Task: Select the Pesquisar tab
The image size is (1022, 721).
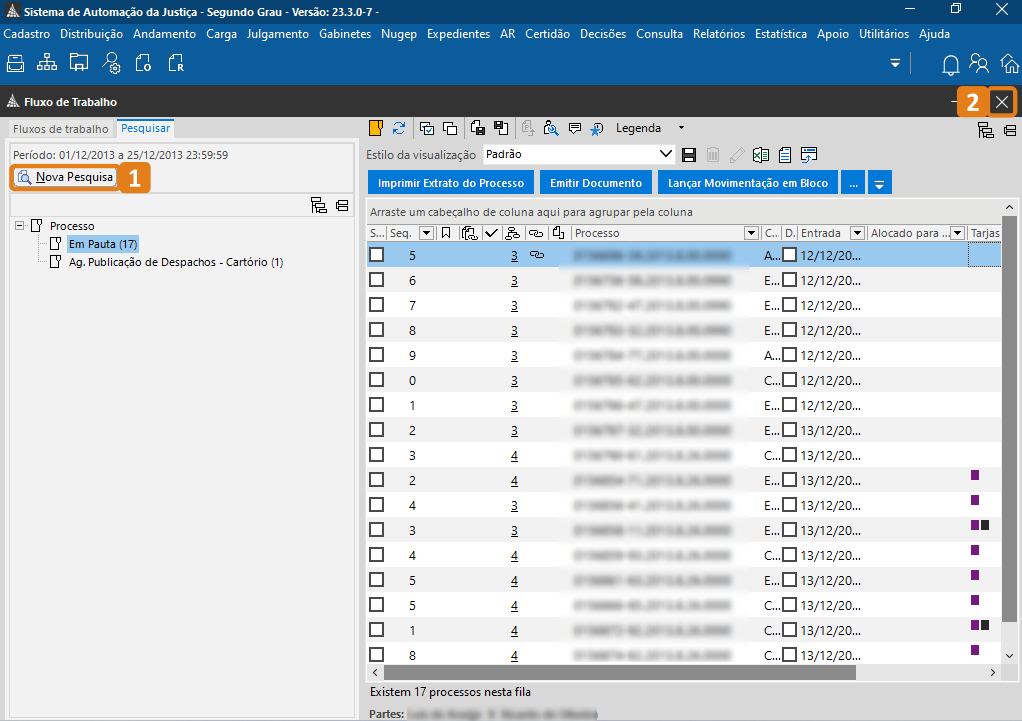Action: point(145,128)
